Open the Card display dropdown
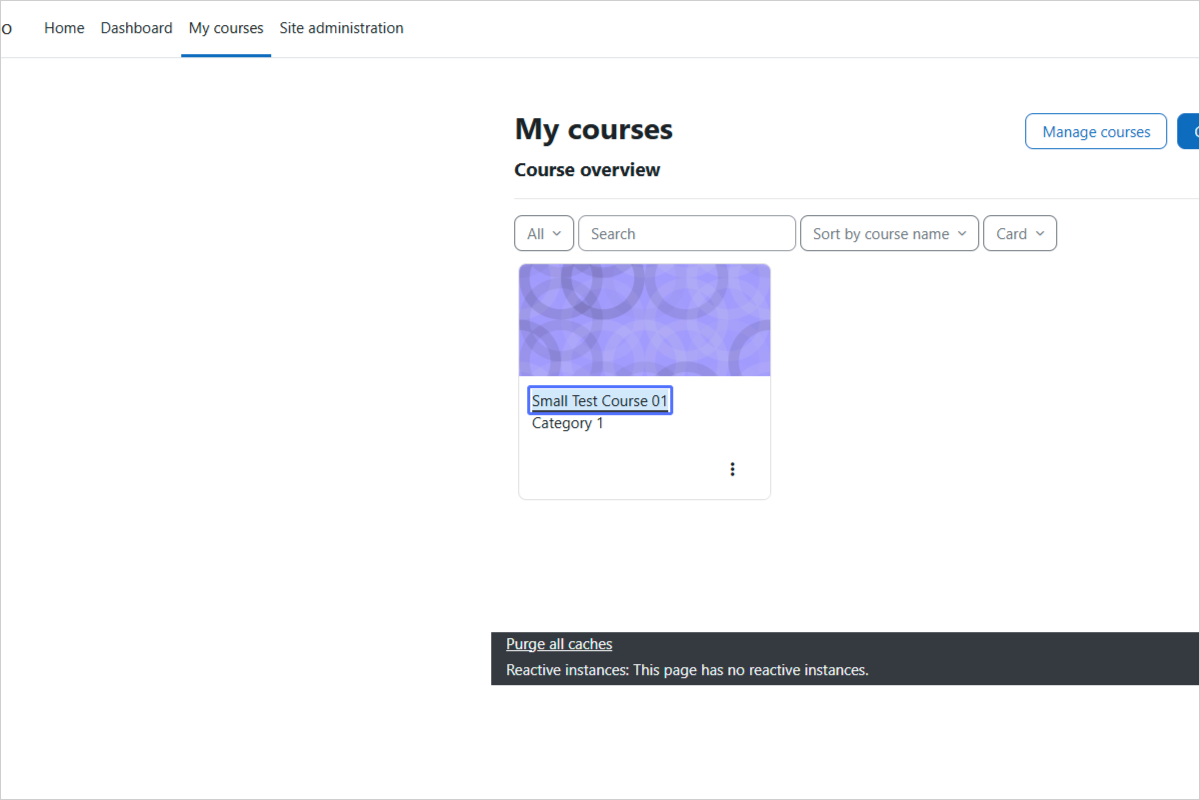 click(1020, 233)
